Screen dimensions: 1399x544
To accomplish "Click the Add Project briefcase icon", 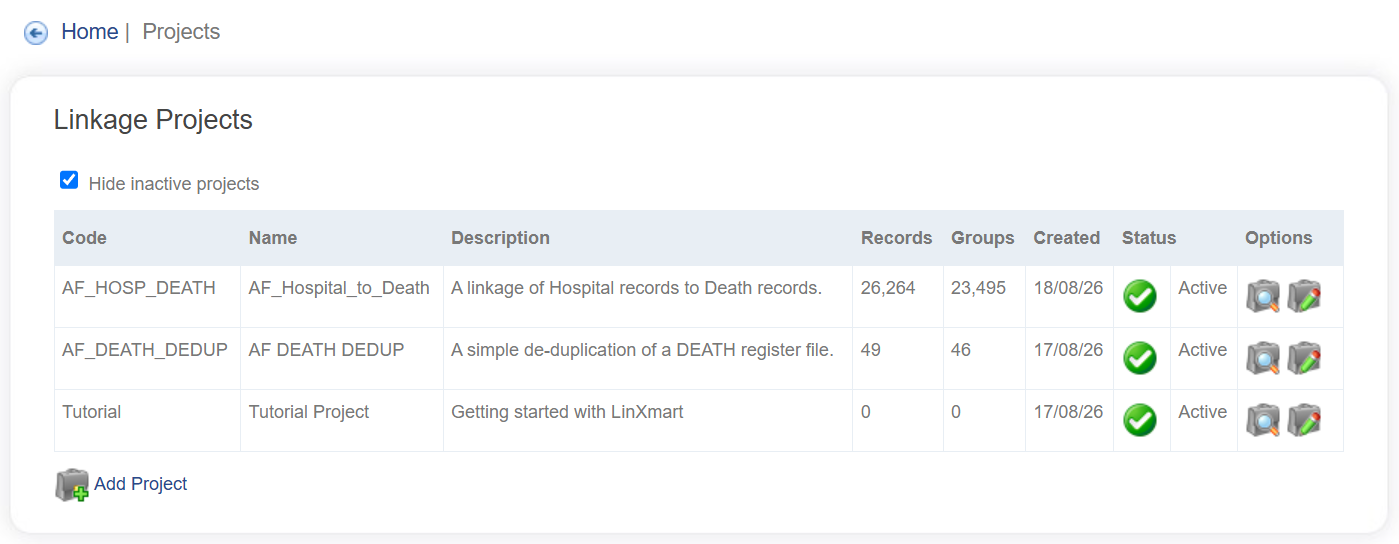I will pyautogui.click(x=72, y=485).
